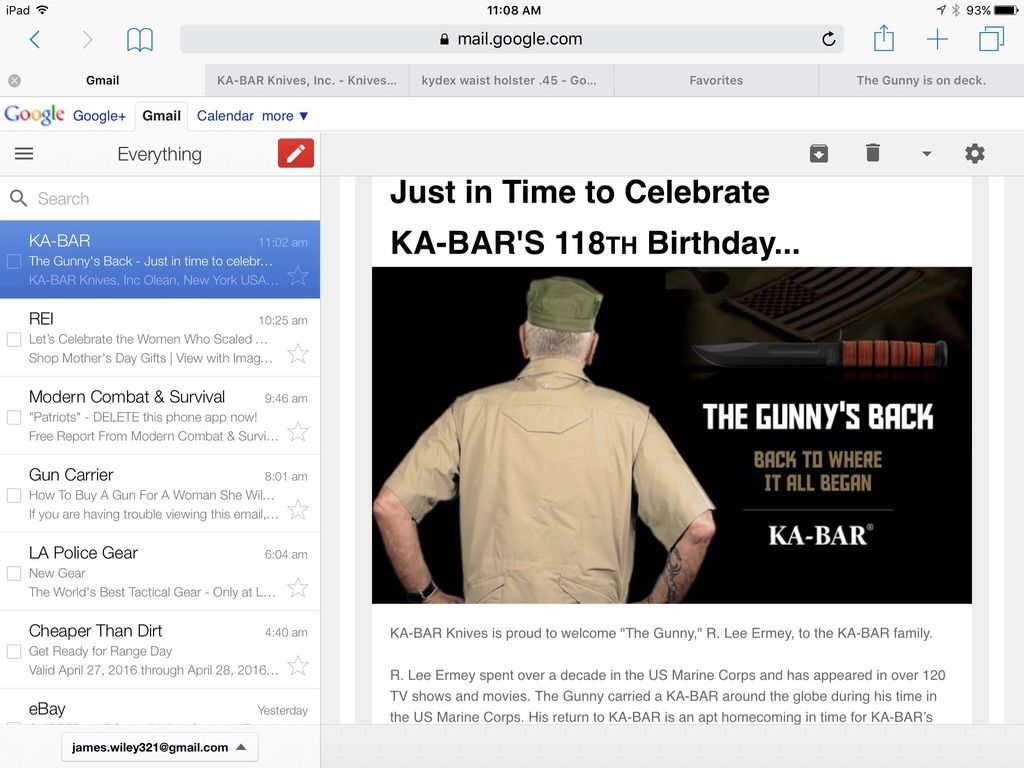
Task: Click the Everything label heading
Action: click(x=159, y=154)
